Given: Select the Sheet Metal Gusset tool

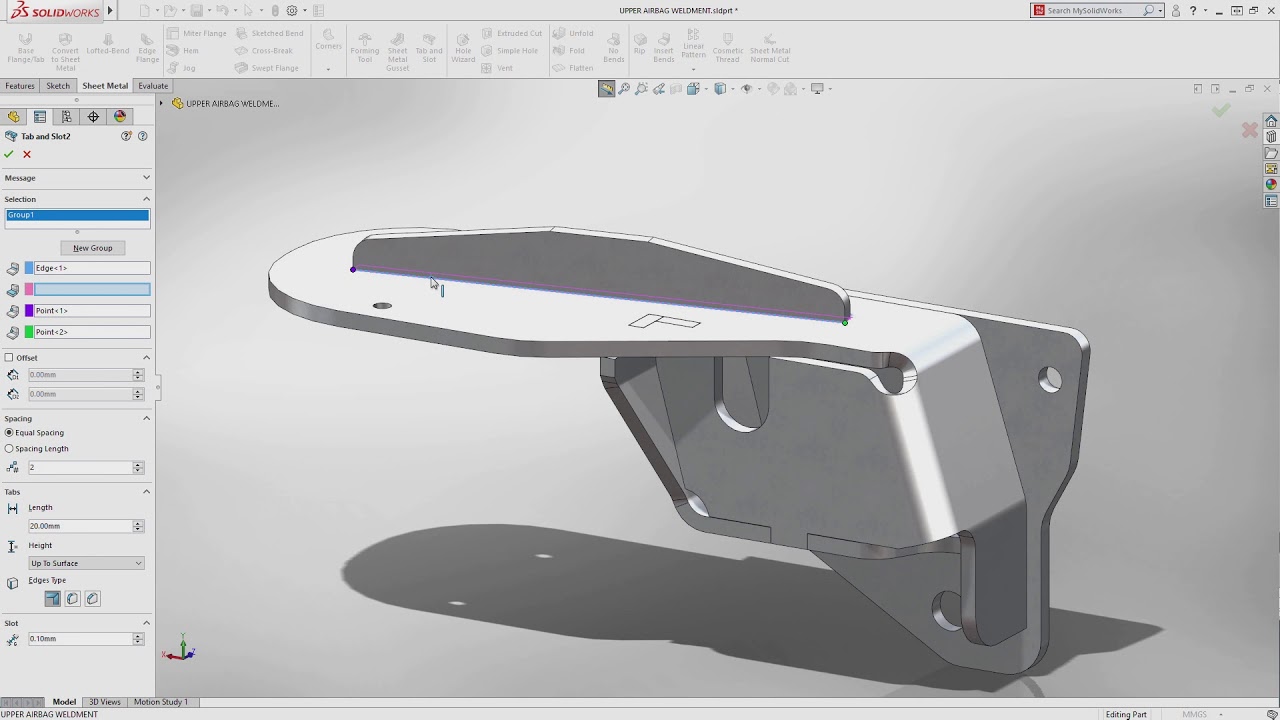Looking at the screenshot, I should pyautogui.click(x=398, y=51).
